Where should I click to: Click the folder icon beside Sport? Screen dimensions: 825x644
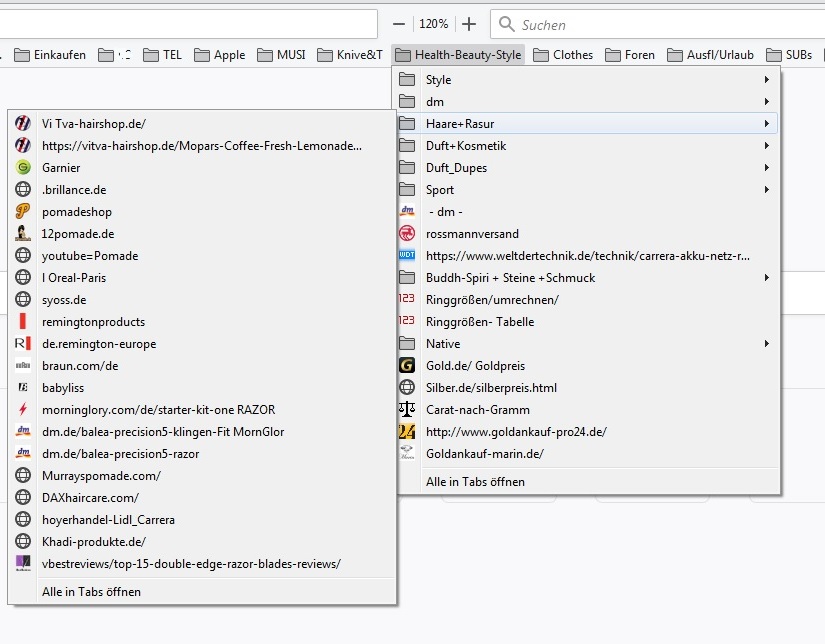coord(407,190)
